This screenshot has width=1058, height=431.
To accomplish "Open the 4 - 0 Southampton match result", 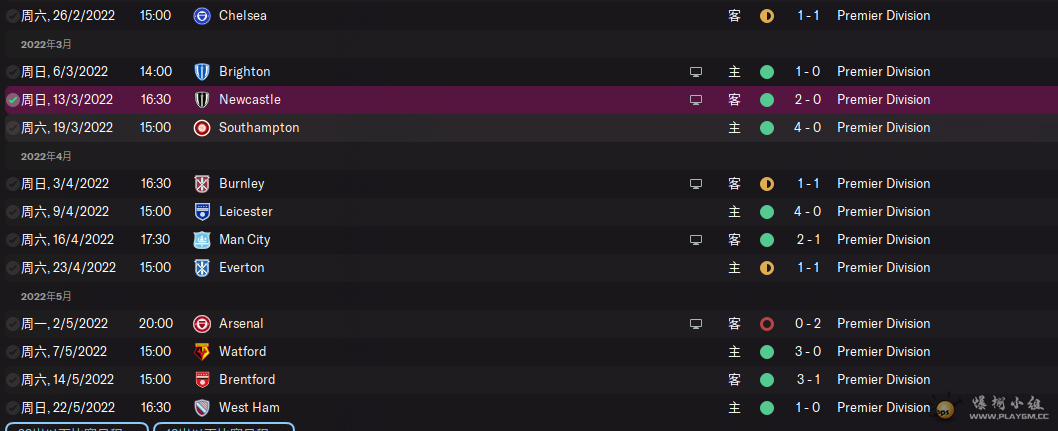I will 808,127.
